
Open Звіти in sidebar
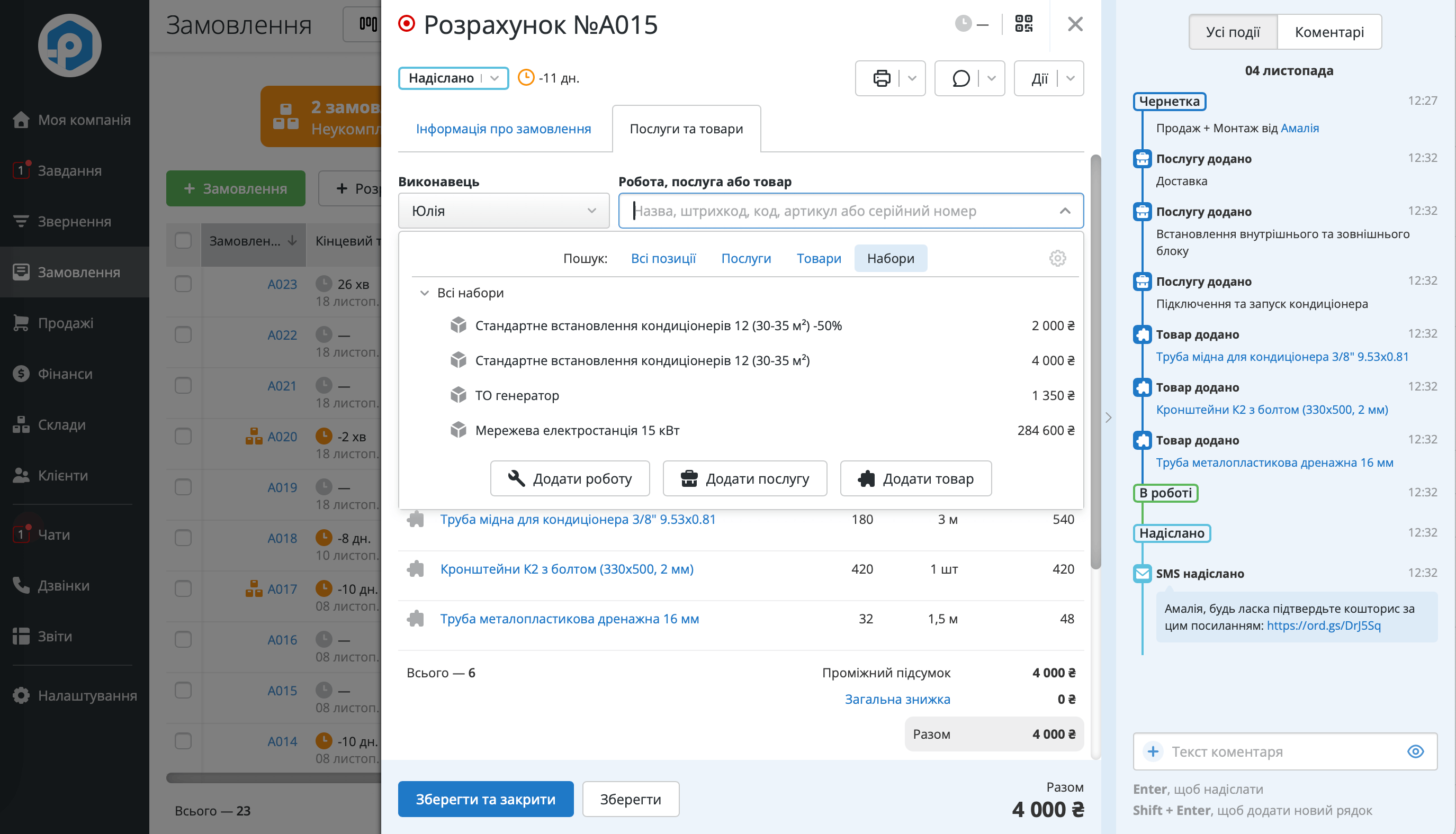coord(75,637)
